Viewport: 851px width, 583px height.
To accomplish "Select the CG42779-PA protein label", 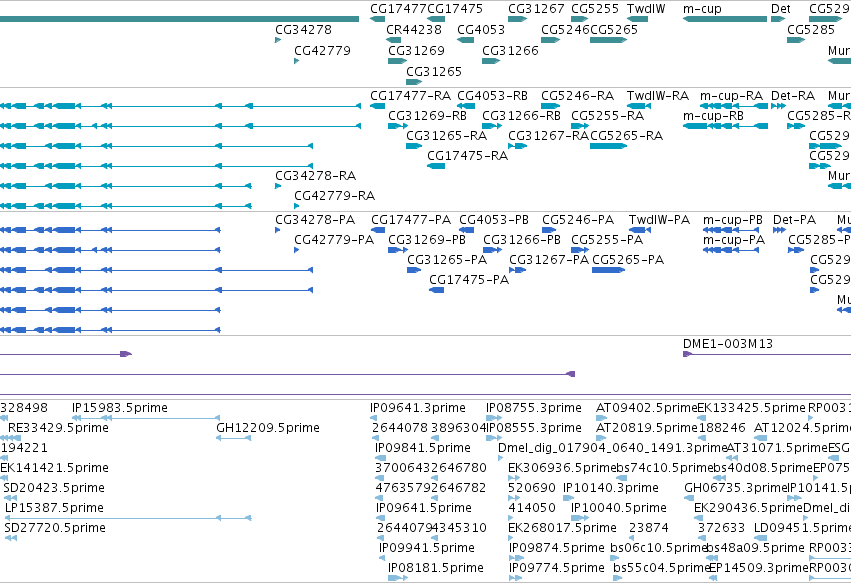I will point(334,240).
